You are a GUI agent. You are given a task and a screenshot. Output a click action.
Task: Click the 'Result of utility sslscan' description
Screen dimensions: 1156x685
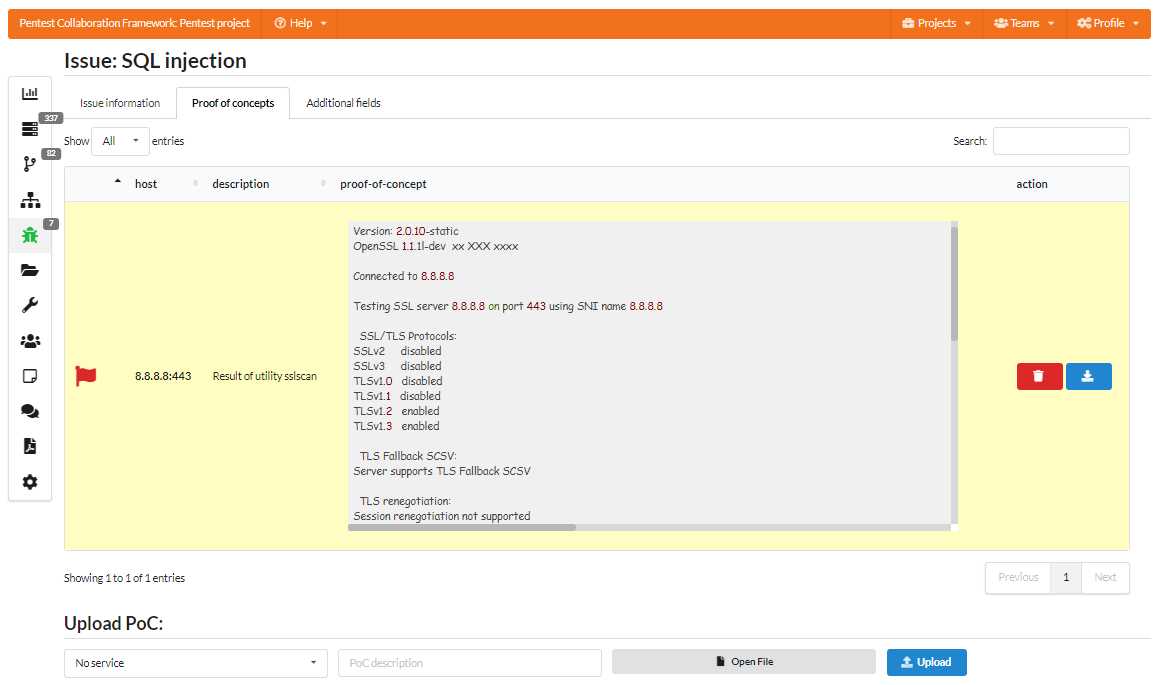(x=265, y=376)
